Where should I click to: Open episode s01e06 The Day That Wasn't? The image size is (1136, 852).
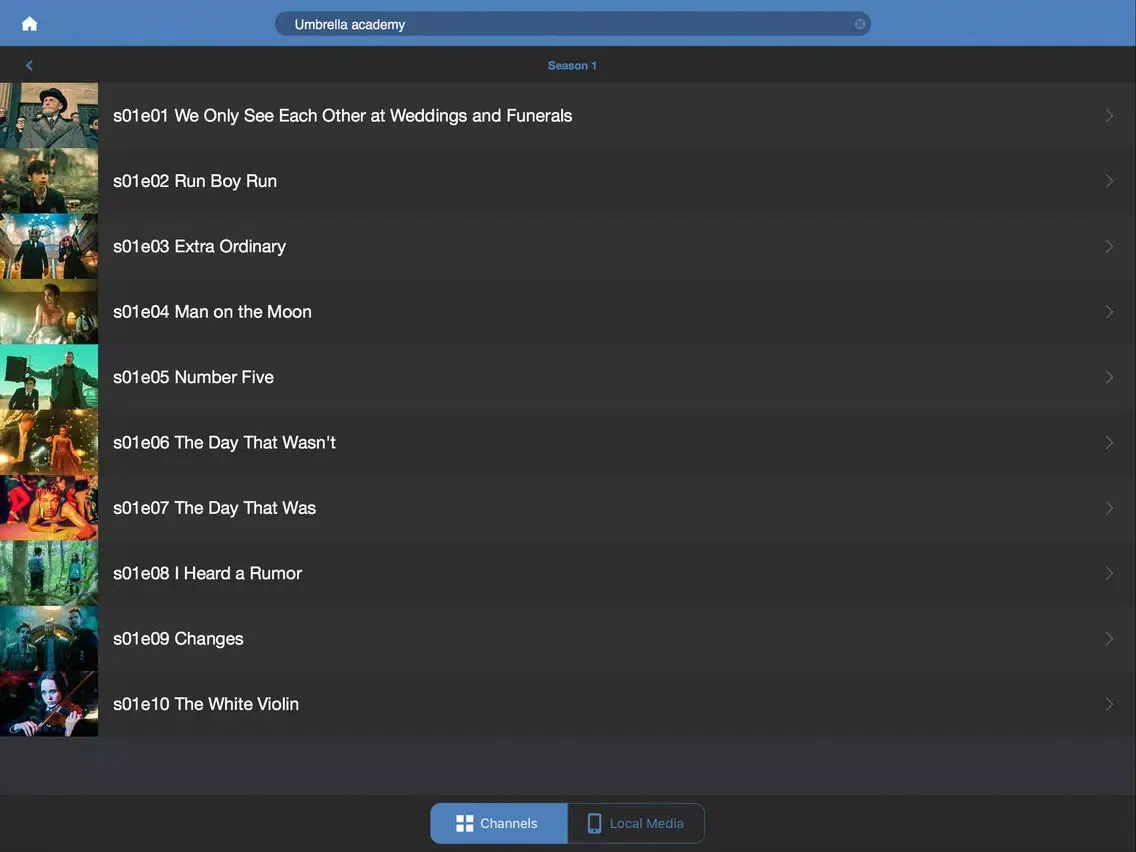tap(568, 442)
